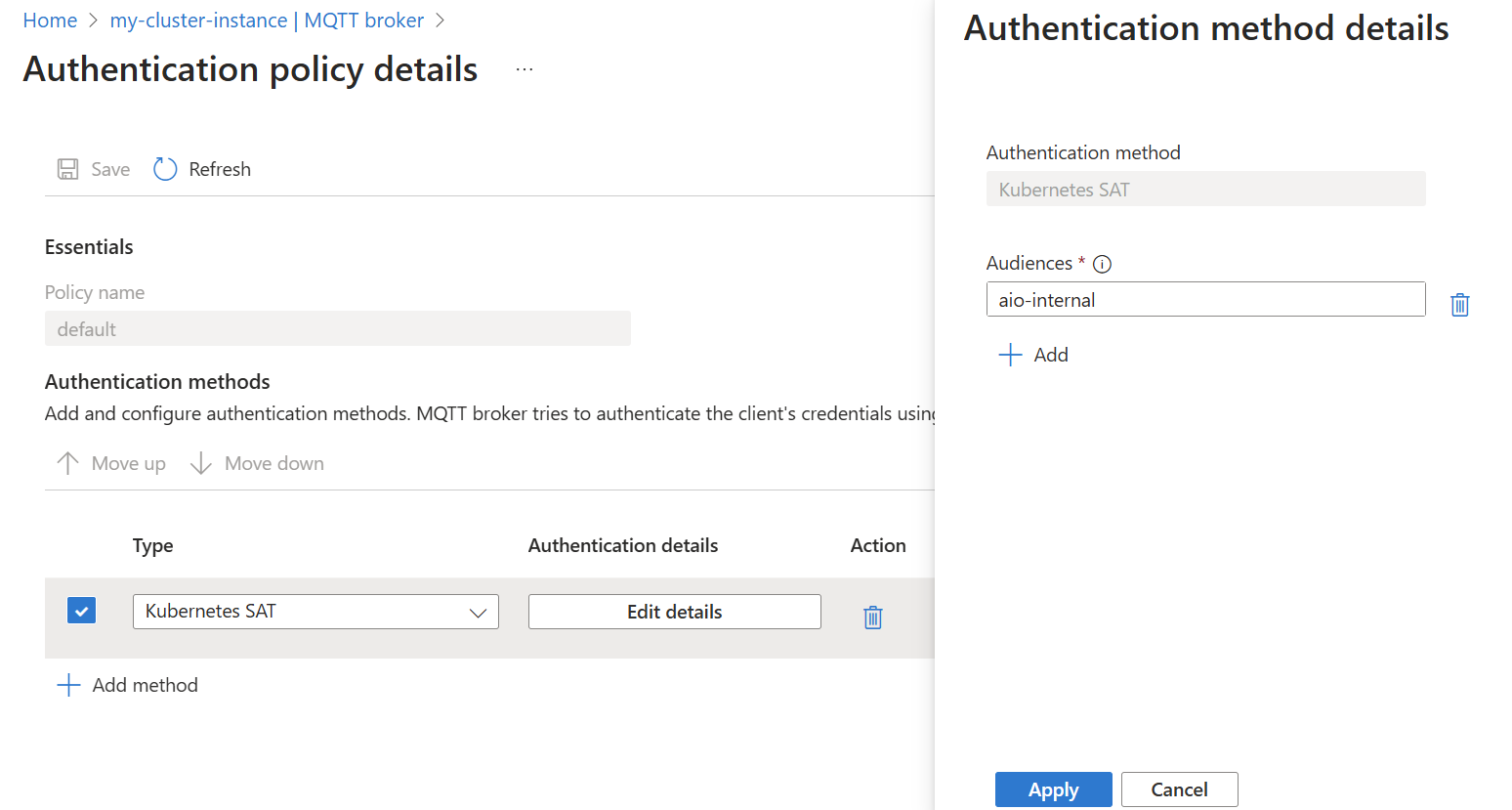Remove the aio-internal audience with trash icon
This screenshot has height=810, width=1512.
(x=1459, y=304)
